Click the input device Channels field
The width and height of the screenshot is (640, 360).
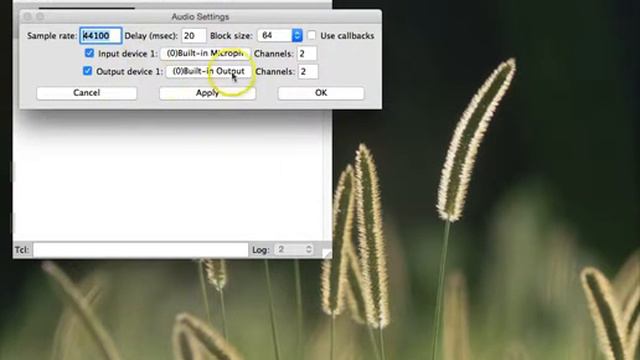(307, 53)
